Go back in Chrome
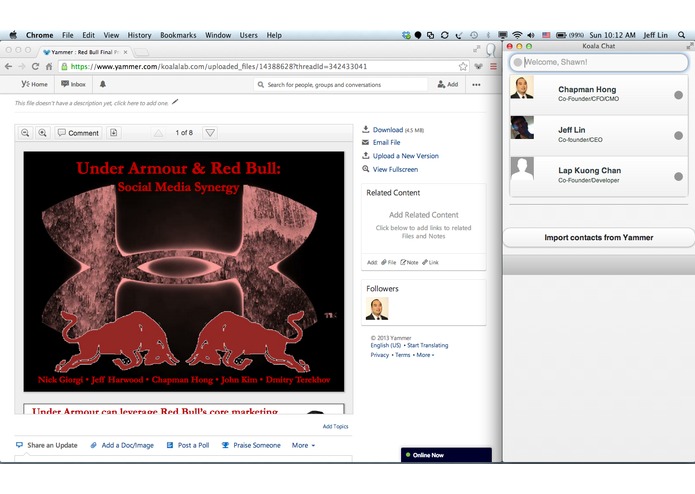The height and width of the screenshot is (494, 695). coord(8,66)
